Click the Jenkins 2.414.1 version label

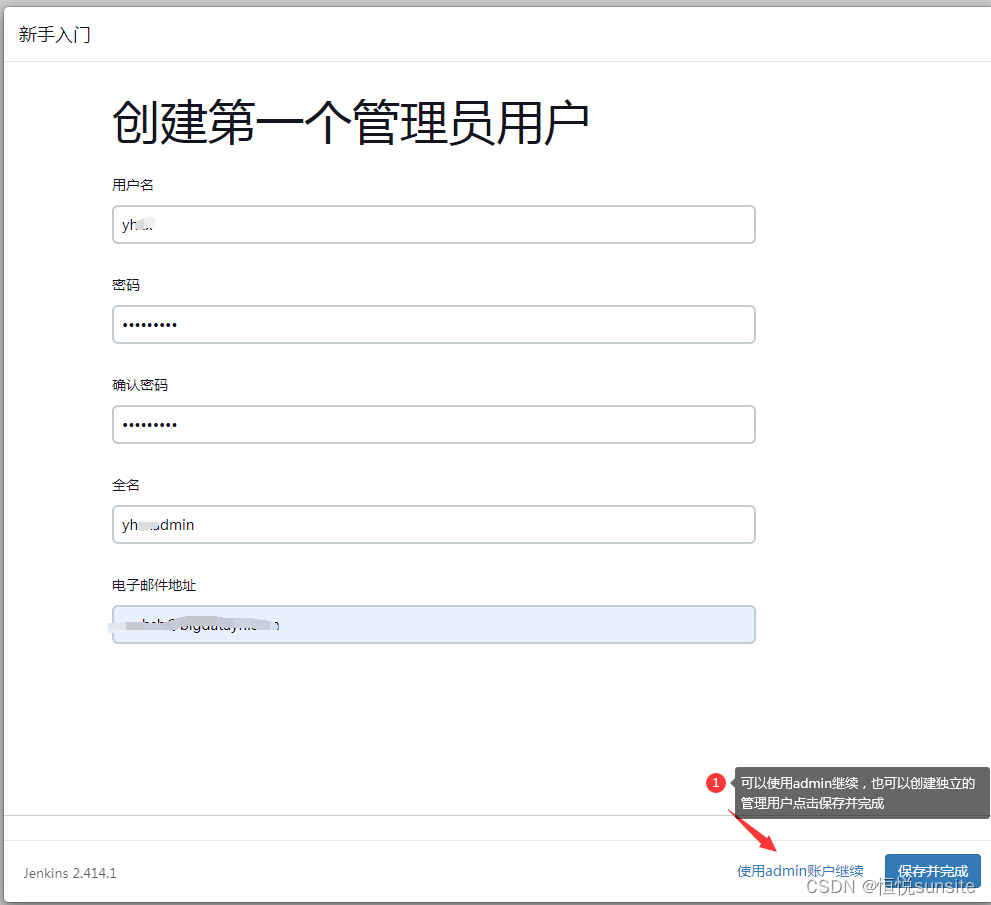[68, 873]
